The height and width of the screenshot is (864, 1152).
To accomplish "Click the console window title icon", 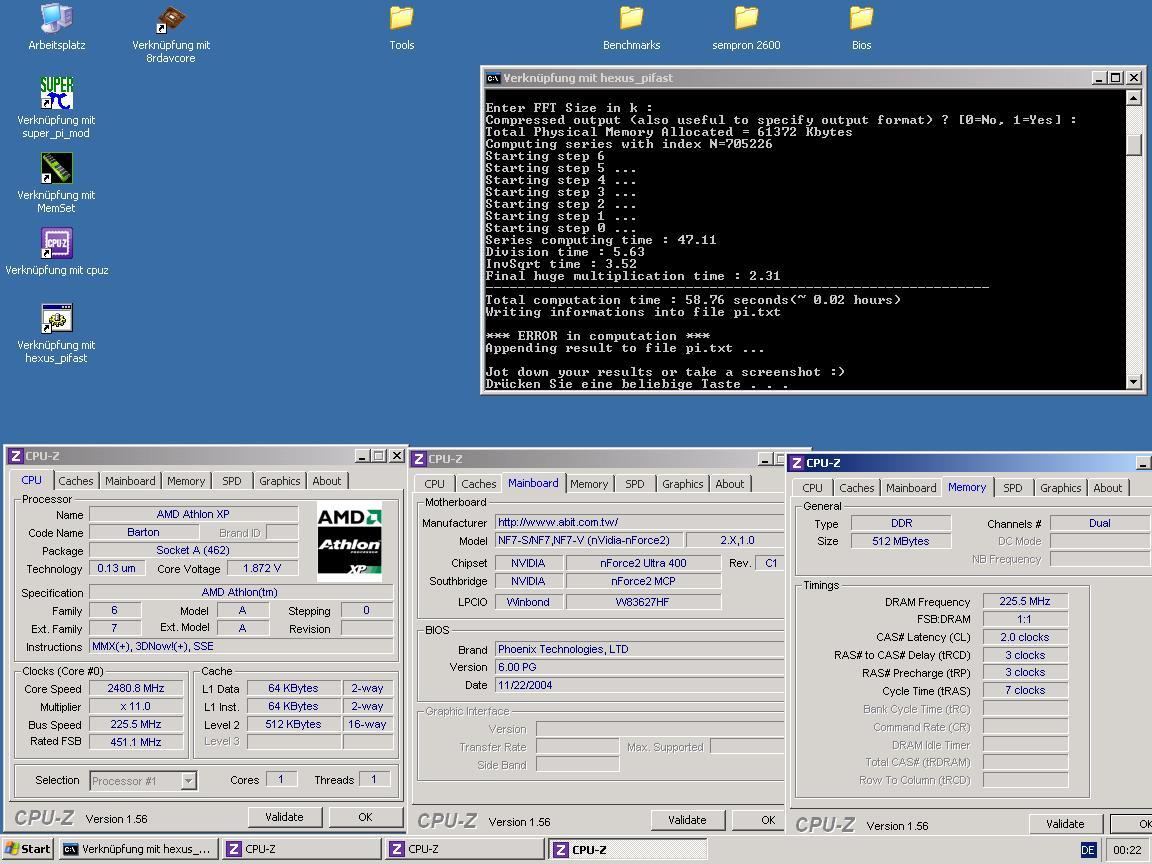I will (x=493, y=78).
